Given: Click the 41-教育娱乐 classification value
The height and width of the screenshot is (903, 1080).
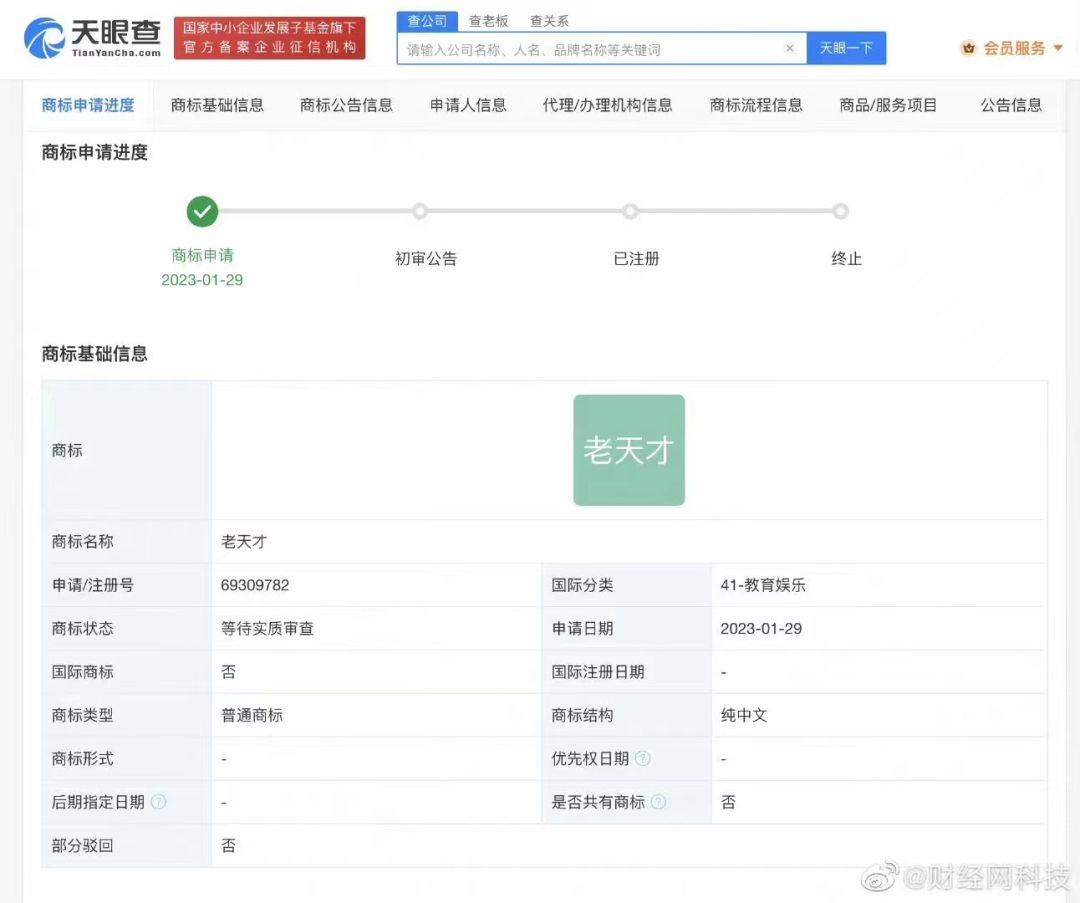Looking at the screenshot, I should 762,585.
